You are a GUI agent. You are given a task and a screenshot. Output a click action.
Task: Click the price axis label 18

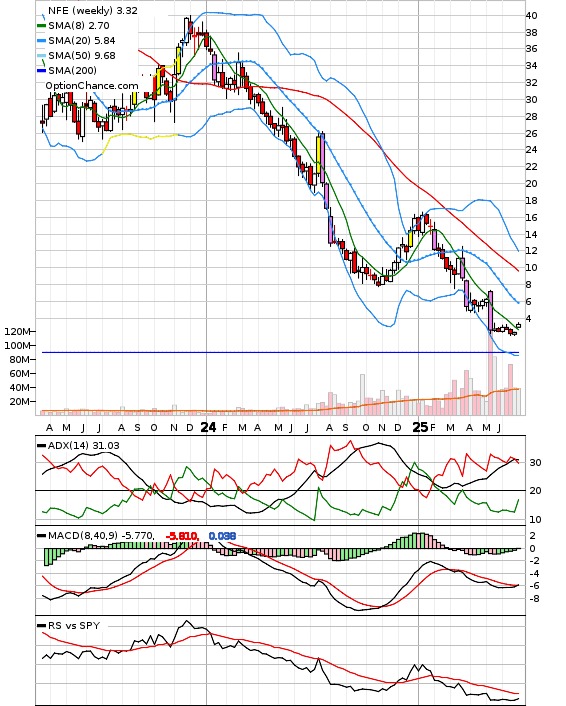[x=531, y=201]
